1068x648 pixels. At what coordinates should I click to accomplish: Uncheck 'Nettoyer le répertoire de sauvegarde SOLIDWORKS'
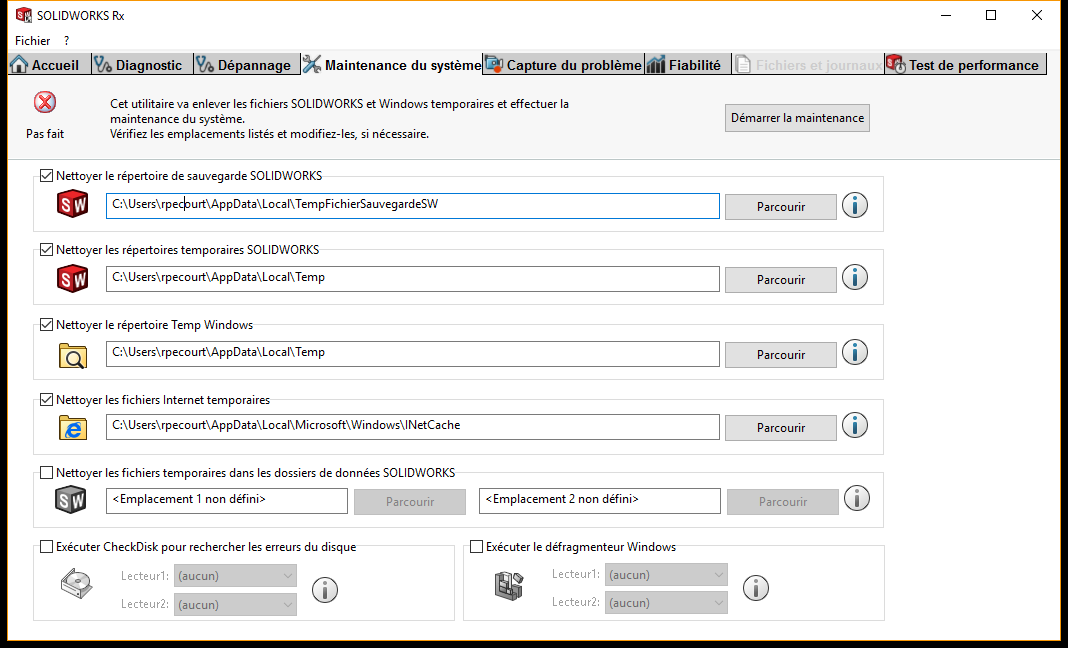coord(46,176)
